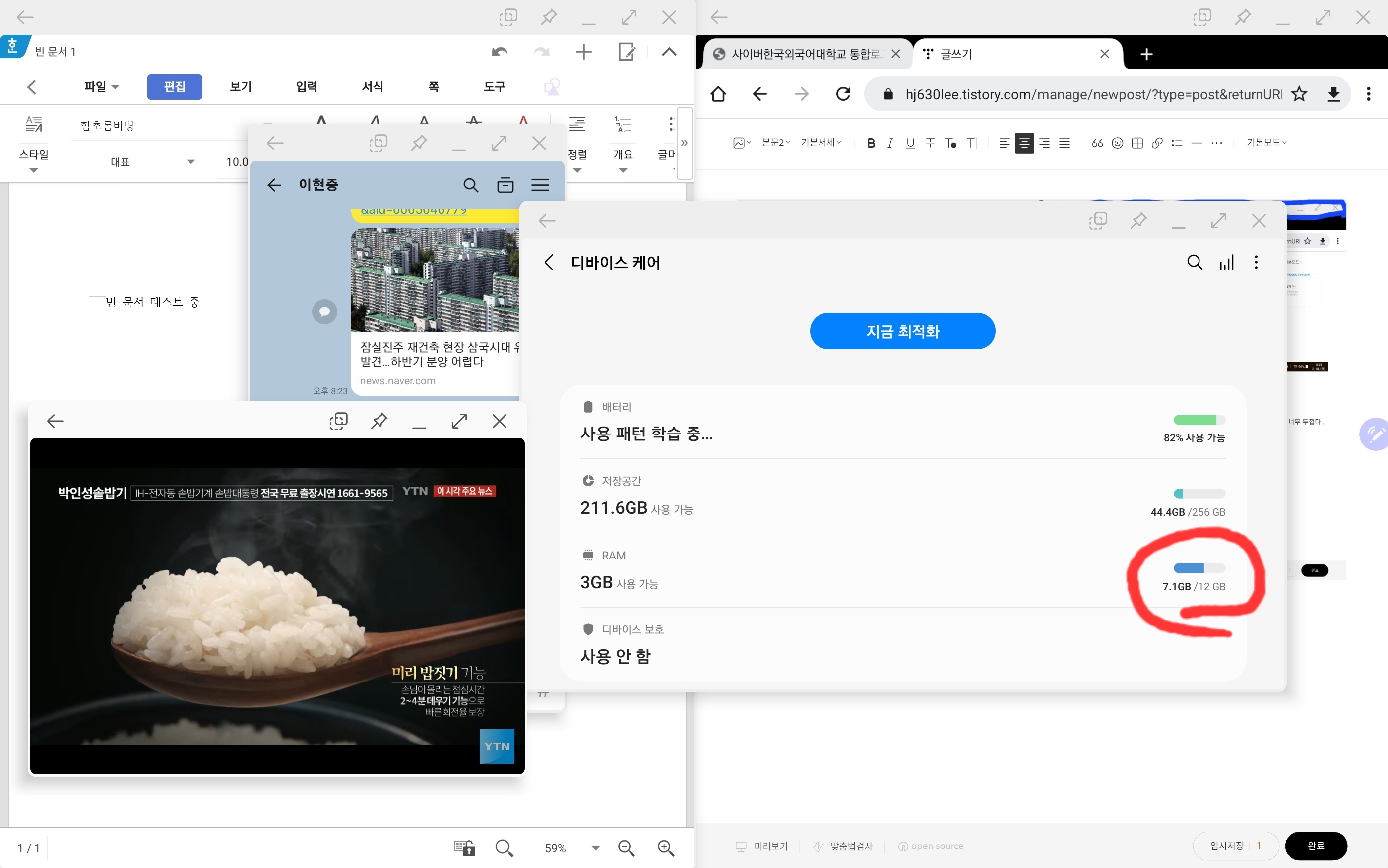Open a new browser tab
Screen dimensions: 1388x868
(1146, 54)
